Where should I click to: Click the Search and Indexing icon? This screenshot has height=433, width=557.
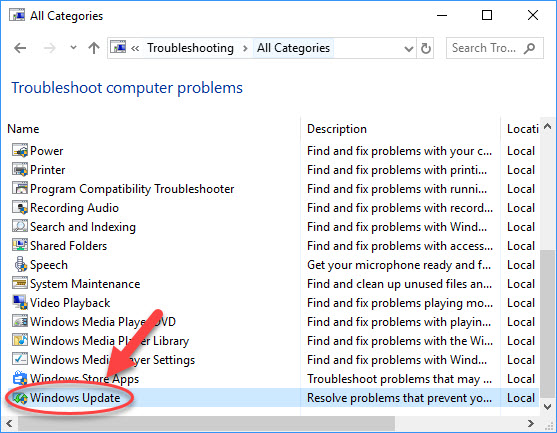tap(20, 227)
